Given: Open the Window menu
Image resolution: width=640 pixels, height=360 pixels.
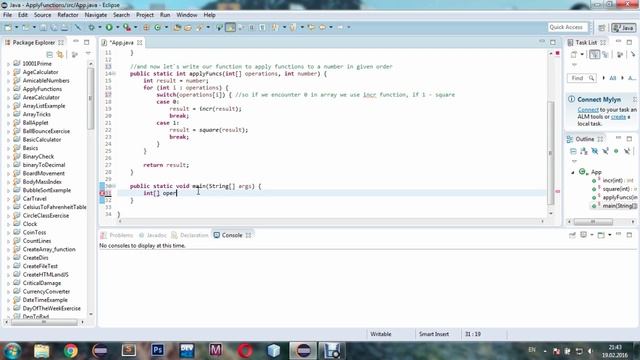Looking at the screenshot, I should click(187, 15).
